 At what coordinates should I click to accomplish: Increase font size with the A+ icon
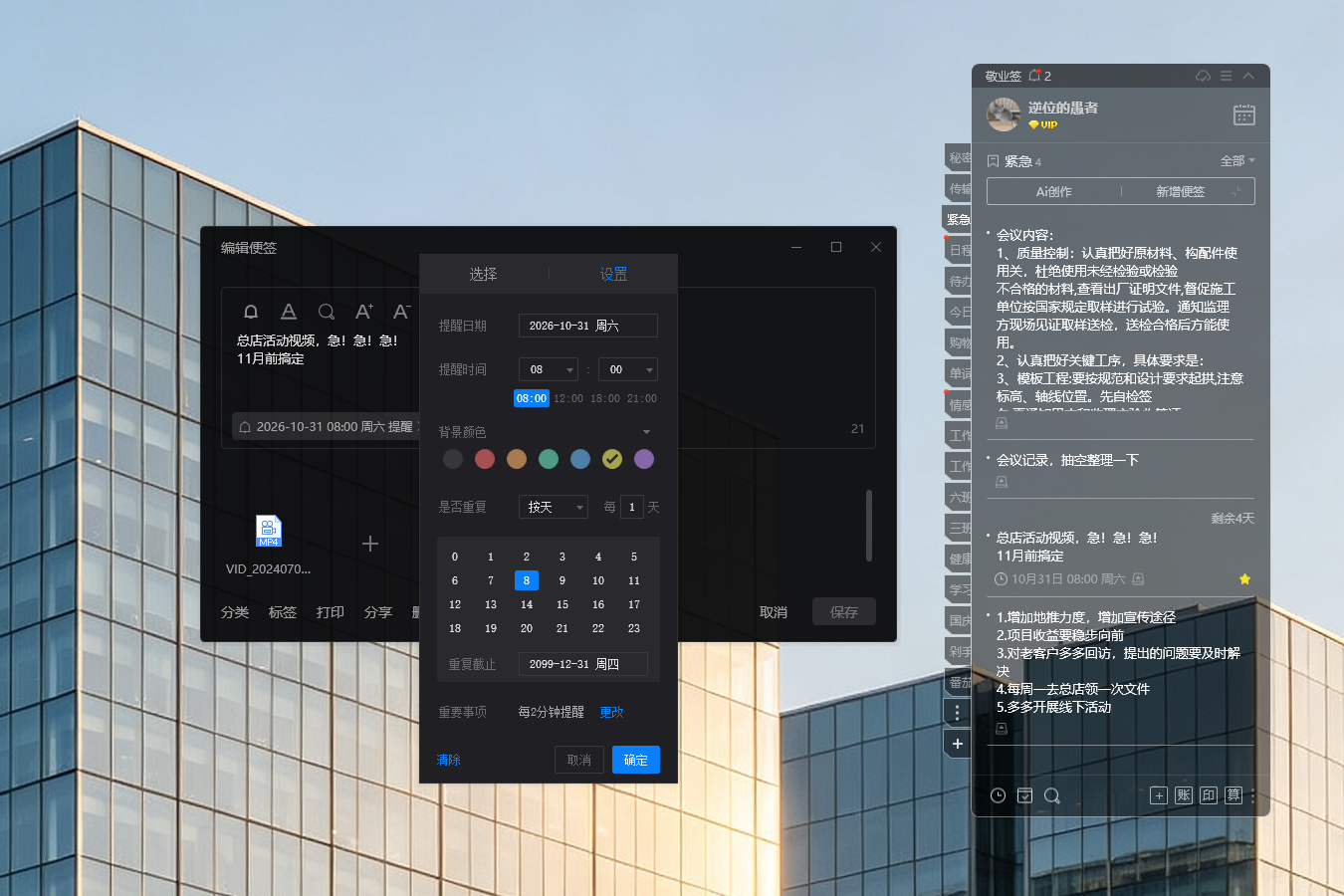pos(364,312)
